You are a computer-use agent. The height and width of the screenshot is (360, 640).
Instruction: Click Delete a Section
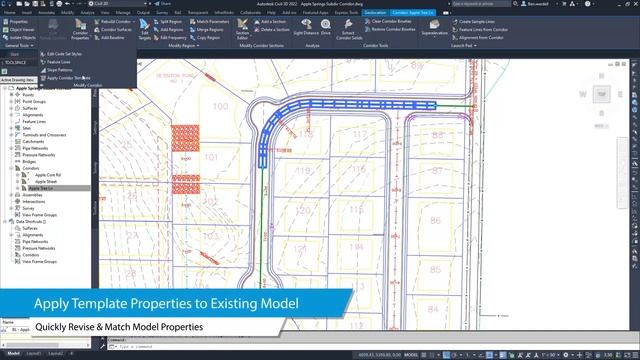coord(272,30)
